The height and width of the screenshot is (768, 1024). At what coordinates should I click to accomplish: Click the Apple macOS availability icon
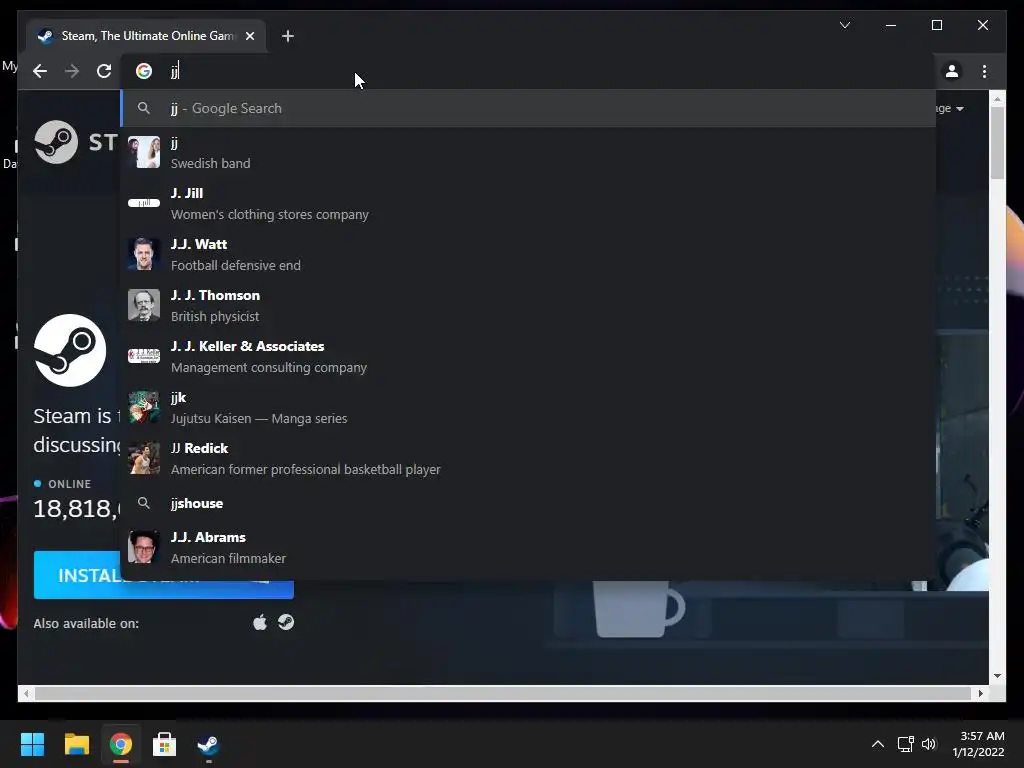tap(260, 622)
